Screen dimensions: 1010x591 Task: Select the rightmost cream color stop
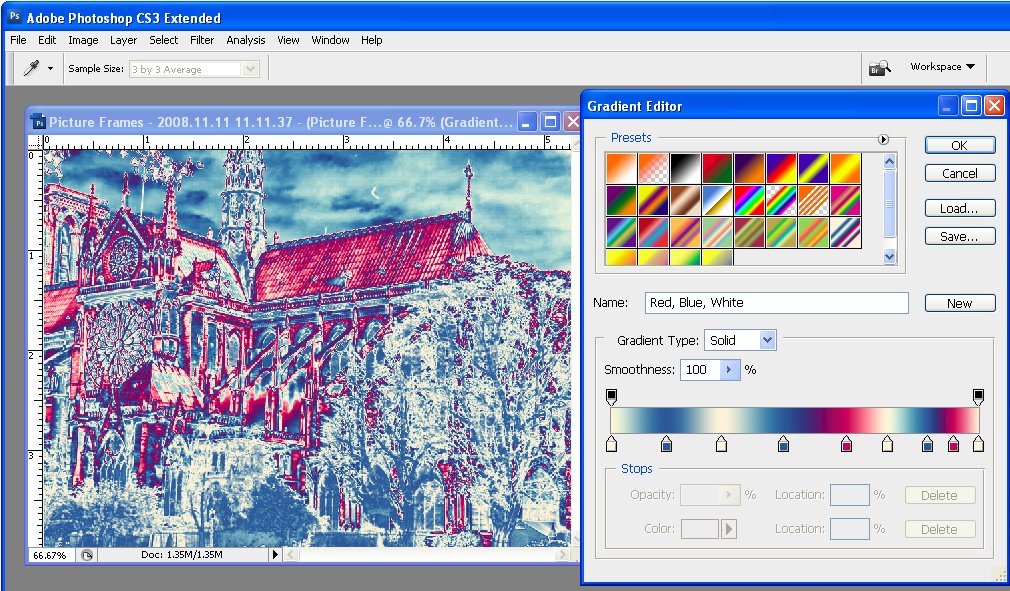pos(978,444)
